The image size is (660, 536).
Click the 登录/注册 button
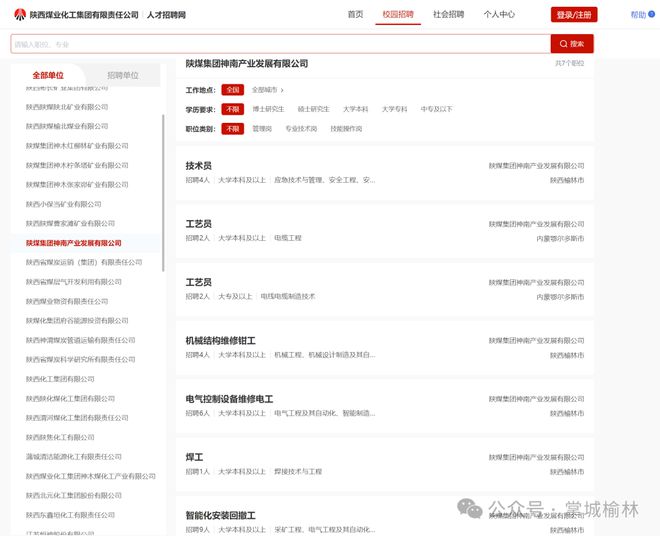[574, 15]
